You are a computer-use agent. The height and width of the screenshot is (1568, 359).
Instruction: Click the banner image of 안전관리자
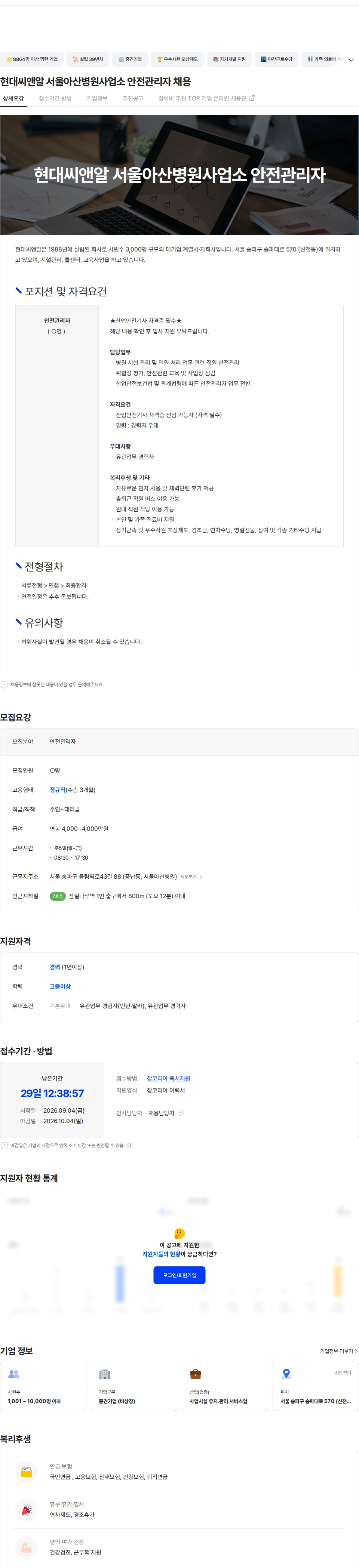point(179,175)
